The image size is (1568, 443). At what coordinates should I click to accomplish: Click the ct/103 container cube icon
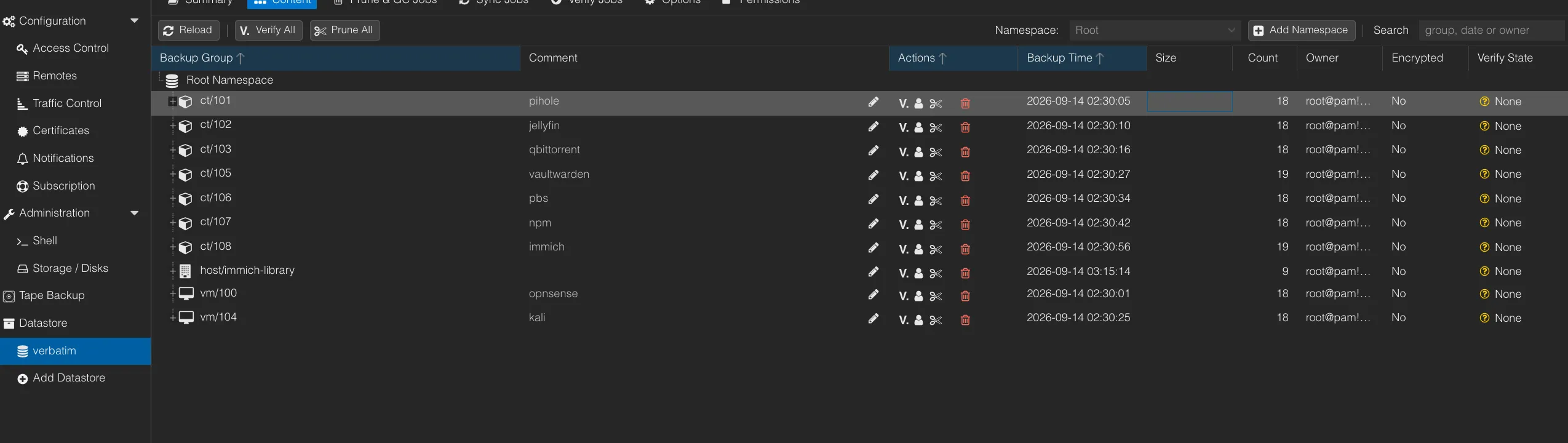pos(185,151)
